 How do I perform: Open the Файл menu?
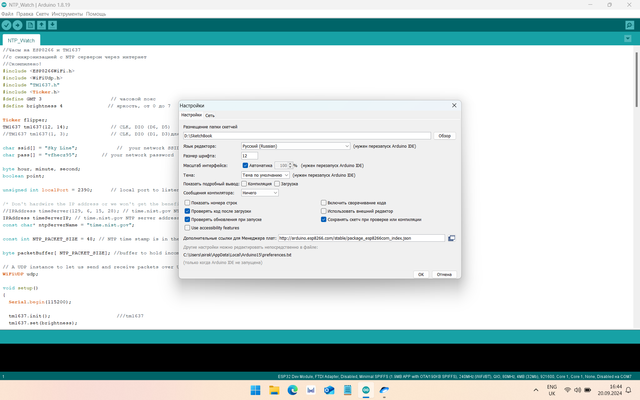(7, 14)
